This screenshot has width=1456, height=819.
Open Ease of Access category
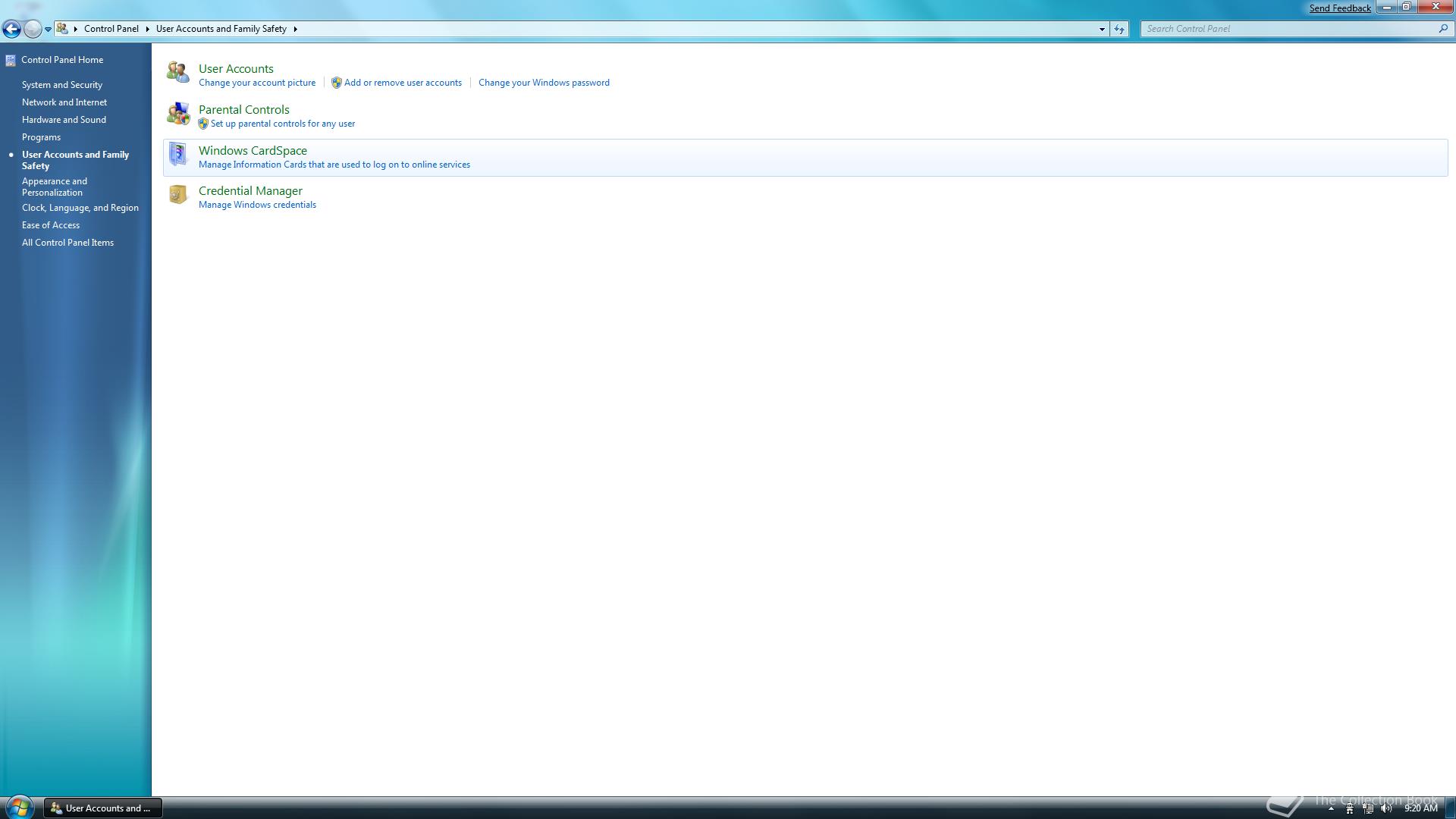(x=51, y=225)
